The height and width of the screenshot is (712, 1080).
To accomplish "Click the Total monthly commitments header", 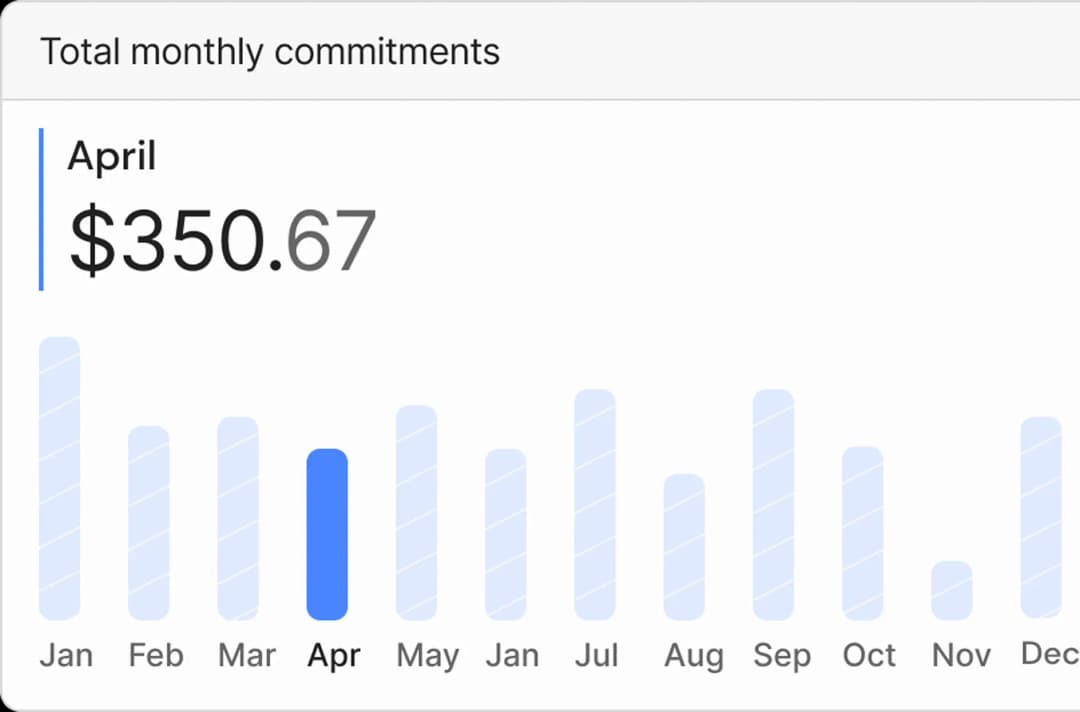I will click(x=270, y=50).
